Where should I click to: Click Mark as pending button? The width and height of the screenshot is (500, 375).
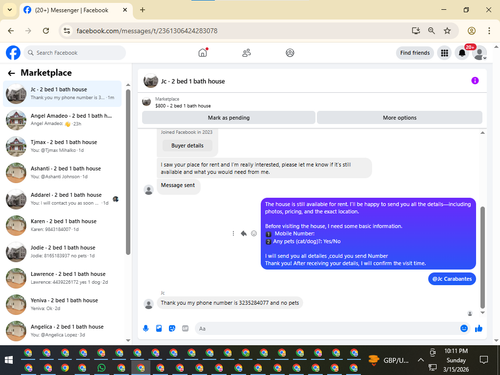(x=229, y=118)
